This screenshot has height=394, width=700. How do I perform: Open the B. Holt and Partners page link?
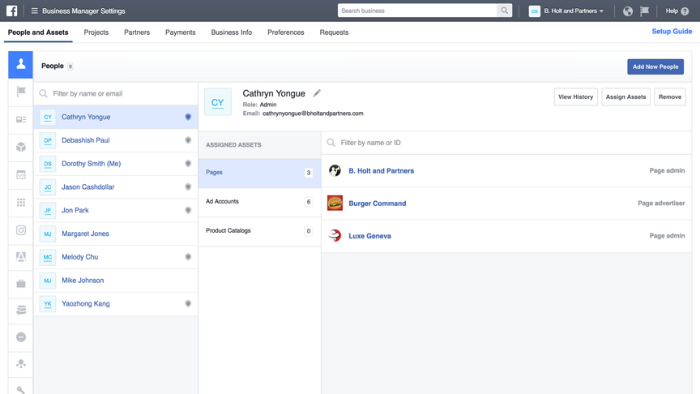point(381,170)
